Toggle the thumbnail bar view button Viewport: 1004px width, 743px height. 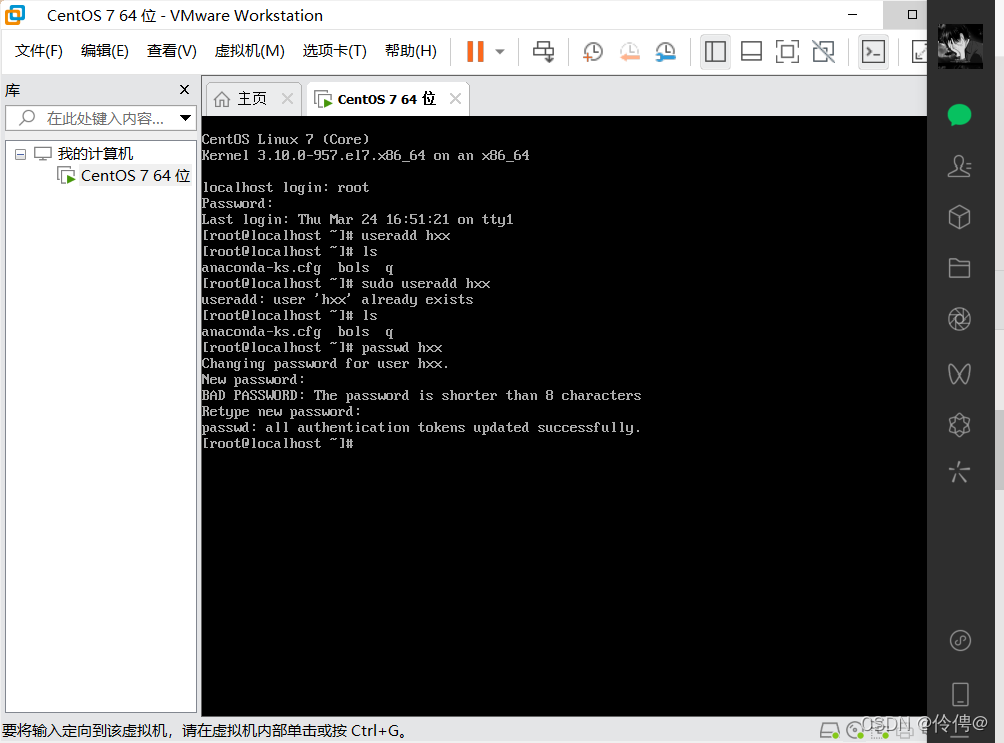click(751, 51)
